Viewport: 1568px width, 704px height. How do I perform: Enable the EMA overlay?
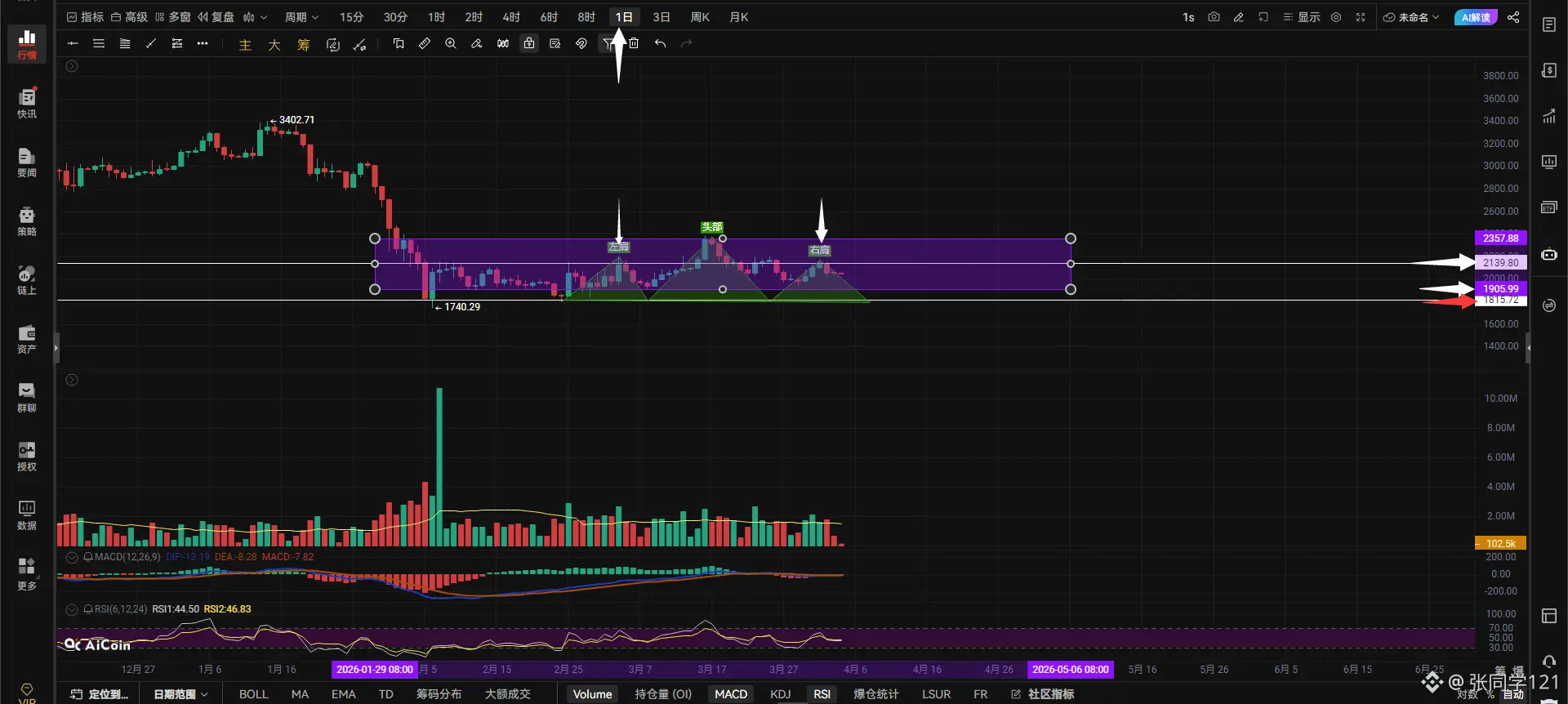click(343, 694)
